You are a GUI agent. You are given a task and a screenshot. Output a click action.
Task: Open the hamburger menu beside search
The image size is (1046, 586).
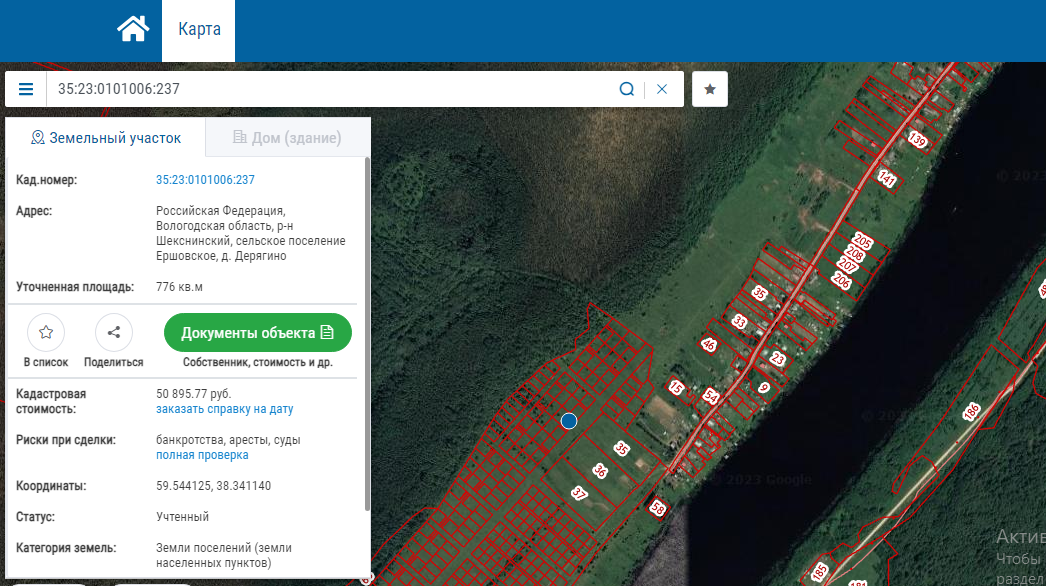pyautogui.click(x=26, y=89)
